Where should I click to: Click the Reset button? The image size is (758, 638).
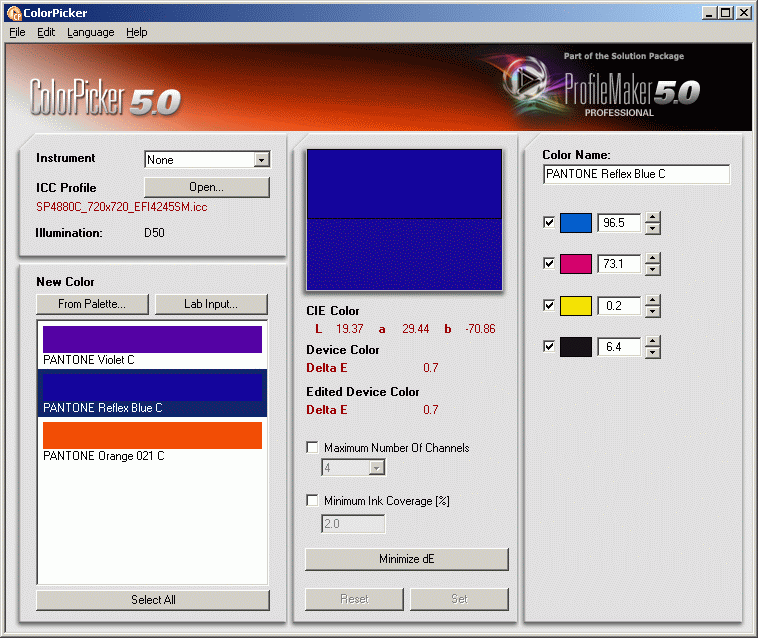[354, 599]
